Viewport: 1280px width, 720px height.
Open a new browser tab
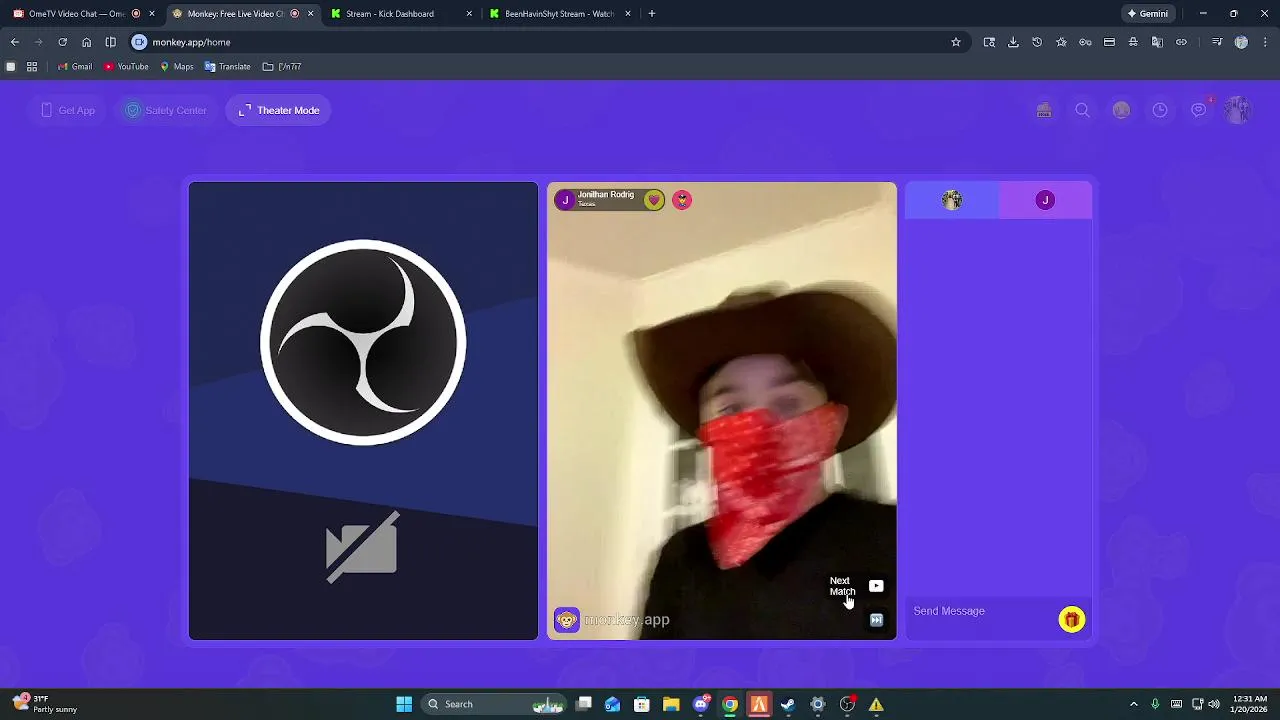coord(652,14)
